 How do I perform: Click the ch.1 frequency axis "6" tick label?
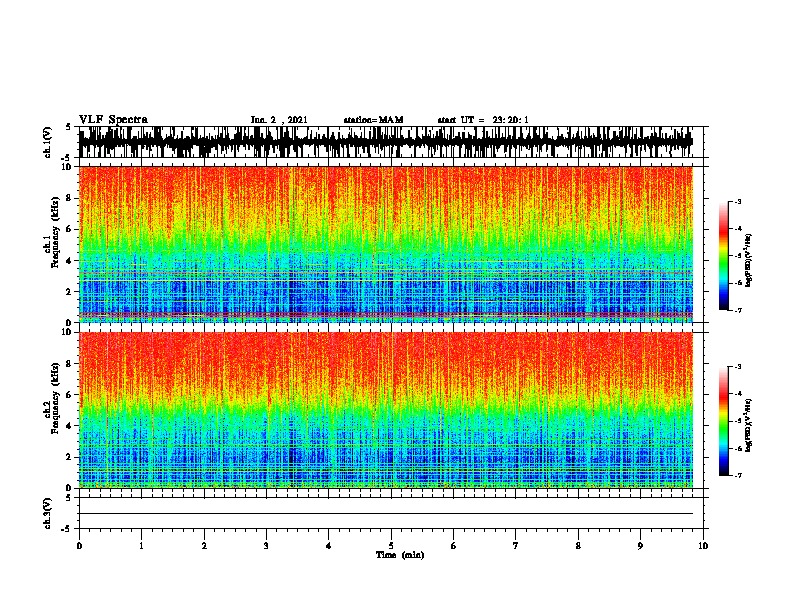(x=70, y=229)
